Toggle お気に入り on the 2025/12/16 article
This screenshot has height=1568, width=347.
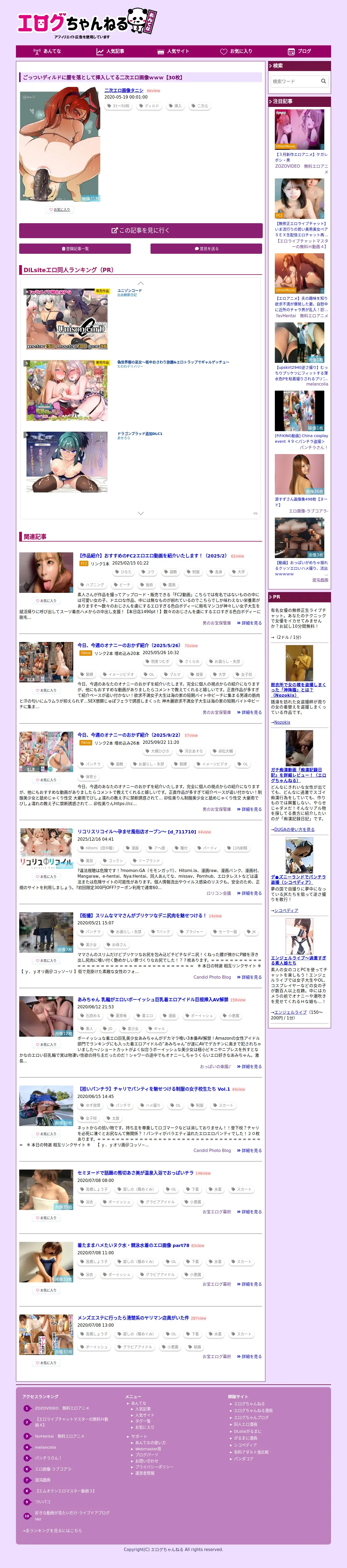coord(46,877)
